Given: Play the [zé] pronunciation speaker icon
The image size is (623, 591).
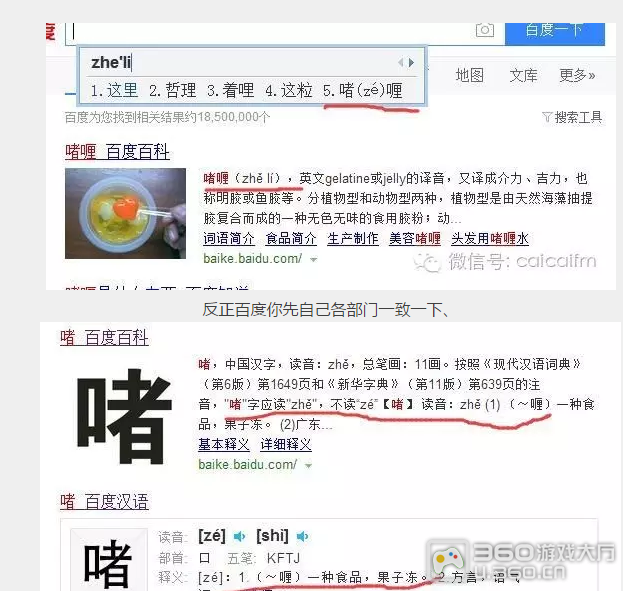Looking at the screenshot, I should coord(239,537).
